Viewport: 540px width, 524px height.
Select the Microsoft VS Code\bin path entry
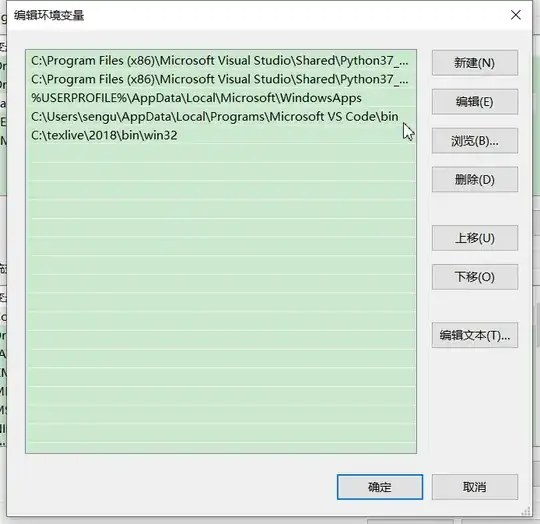221,117
